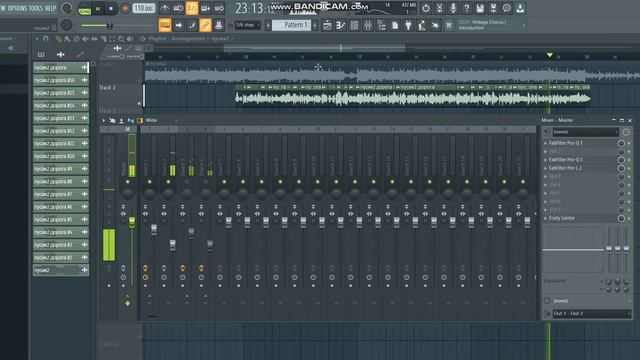This screenshot has width=640, height=360.
Task: Select the bottom 'пусак2' audio clip entry
Action: tap(61, 270)
